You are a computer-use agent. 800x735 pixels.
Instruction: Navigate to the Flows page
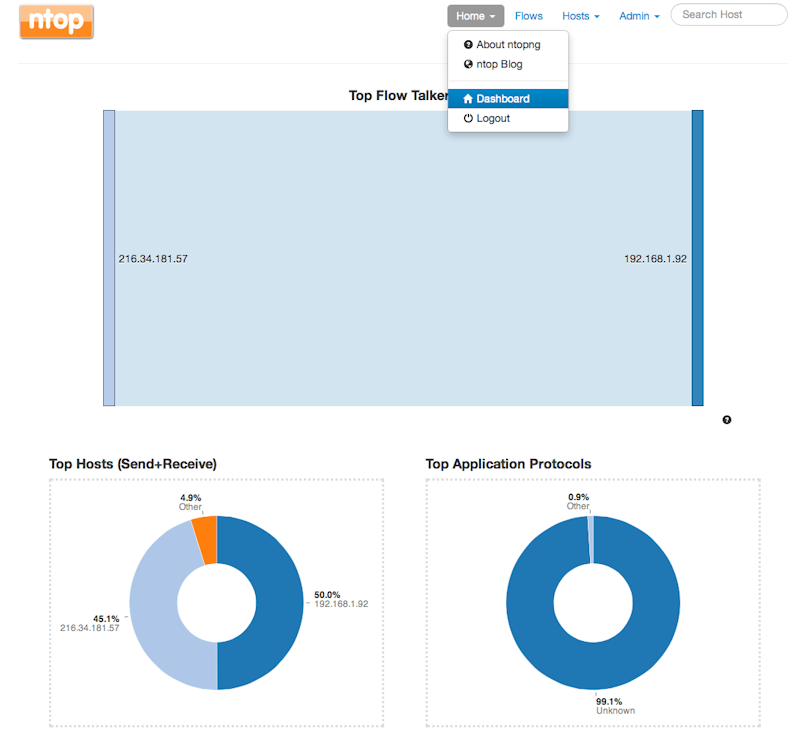point(529,16)
